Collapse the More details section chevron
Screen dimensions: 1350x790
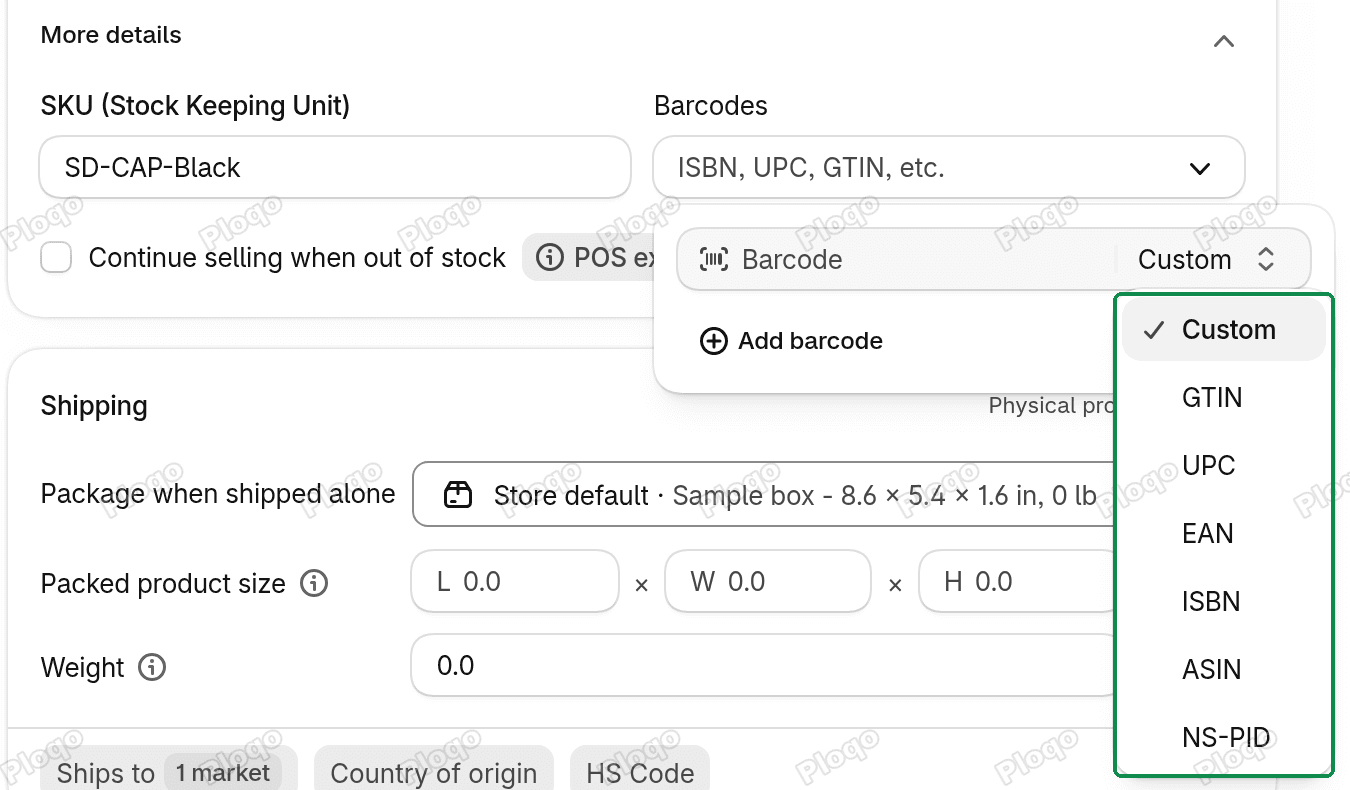click(x=1223, y=41)
